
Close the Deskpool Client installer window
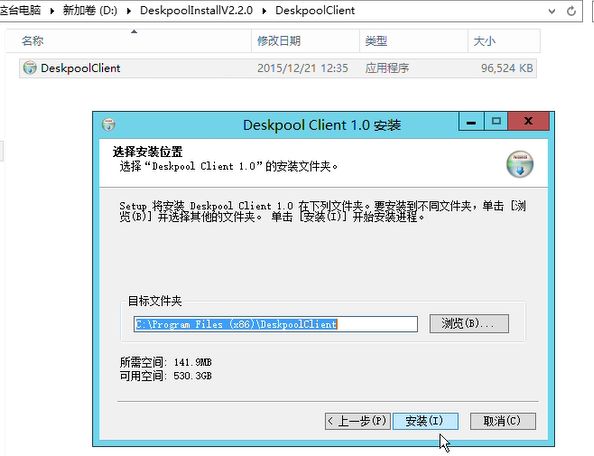click(528, 122)
